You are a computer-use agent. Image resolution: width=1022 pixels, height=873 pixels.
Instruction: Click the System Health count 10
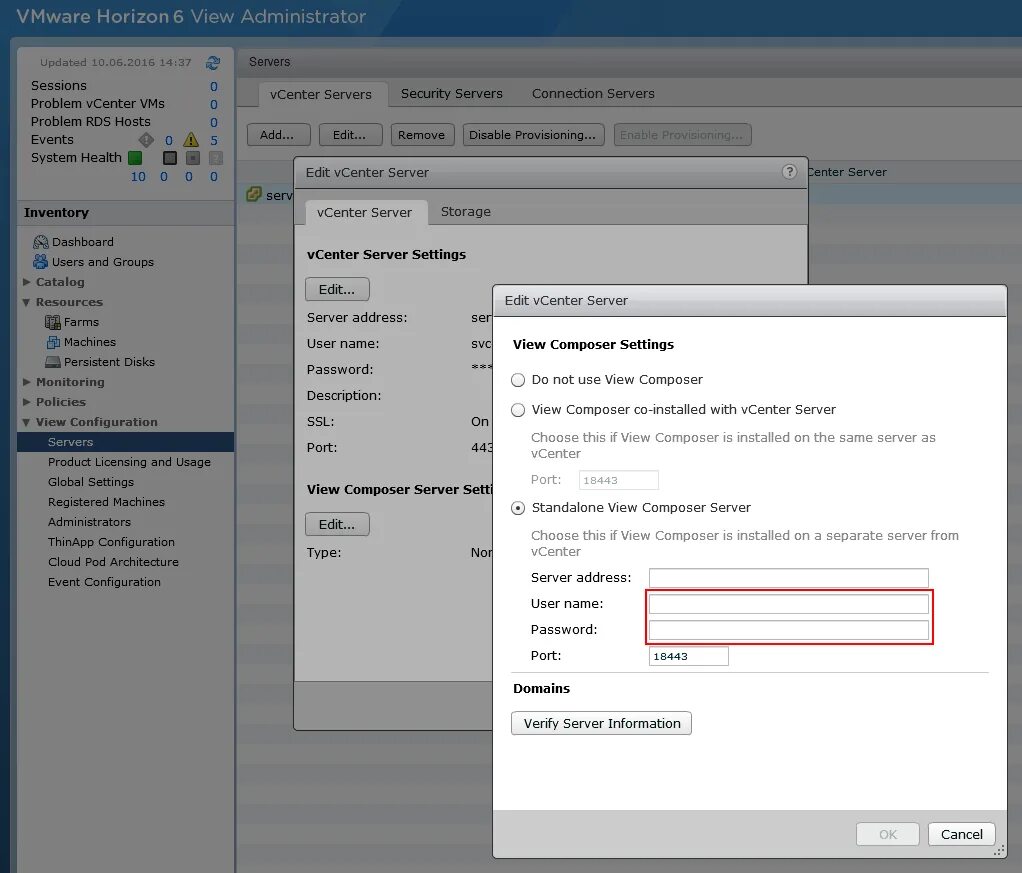(x=138, y=177)
